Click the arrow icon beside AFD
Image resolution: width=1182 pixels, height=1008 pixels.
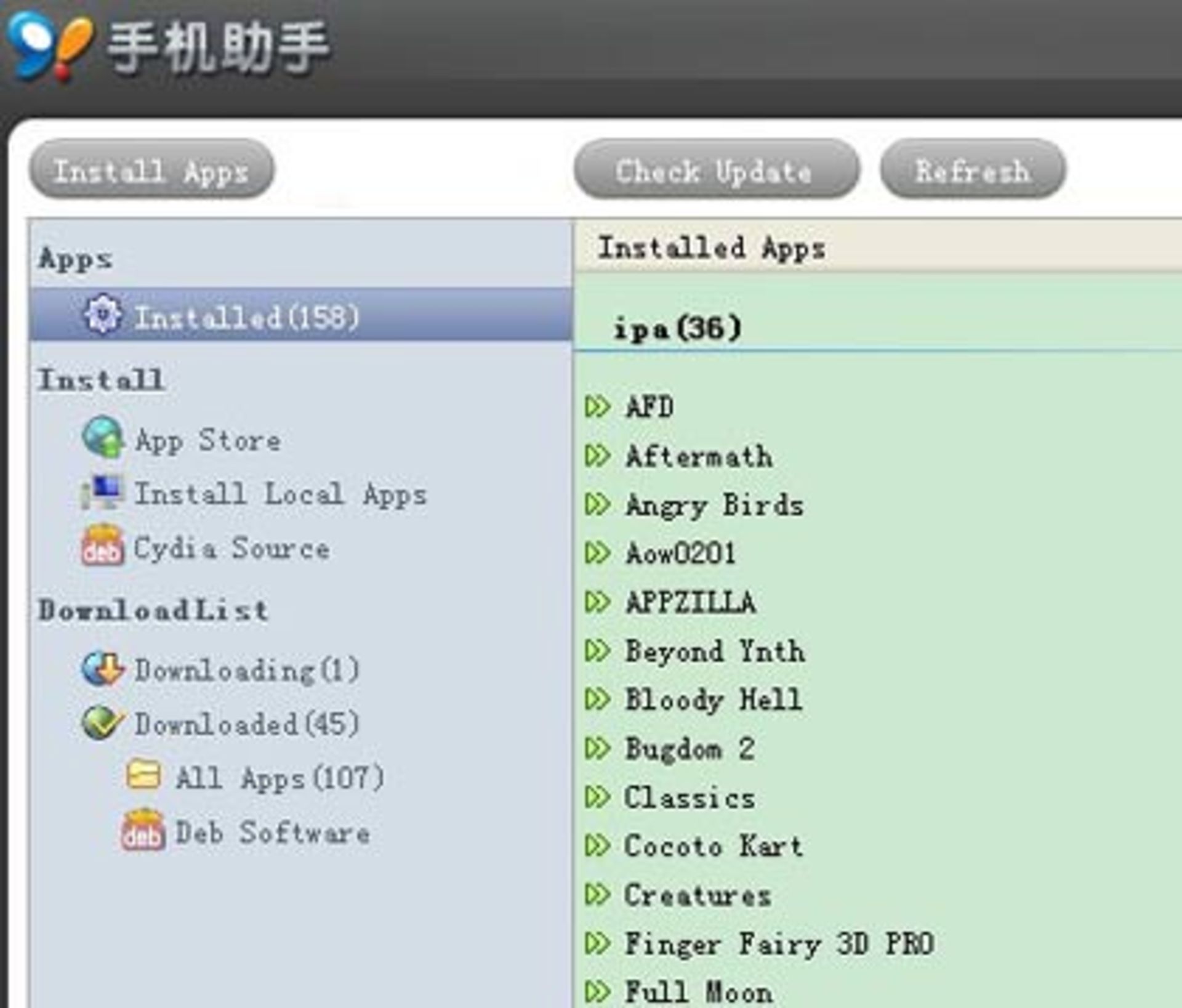[x=598, y=407]
